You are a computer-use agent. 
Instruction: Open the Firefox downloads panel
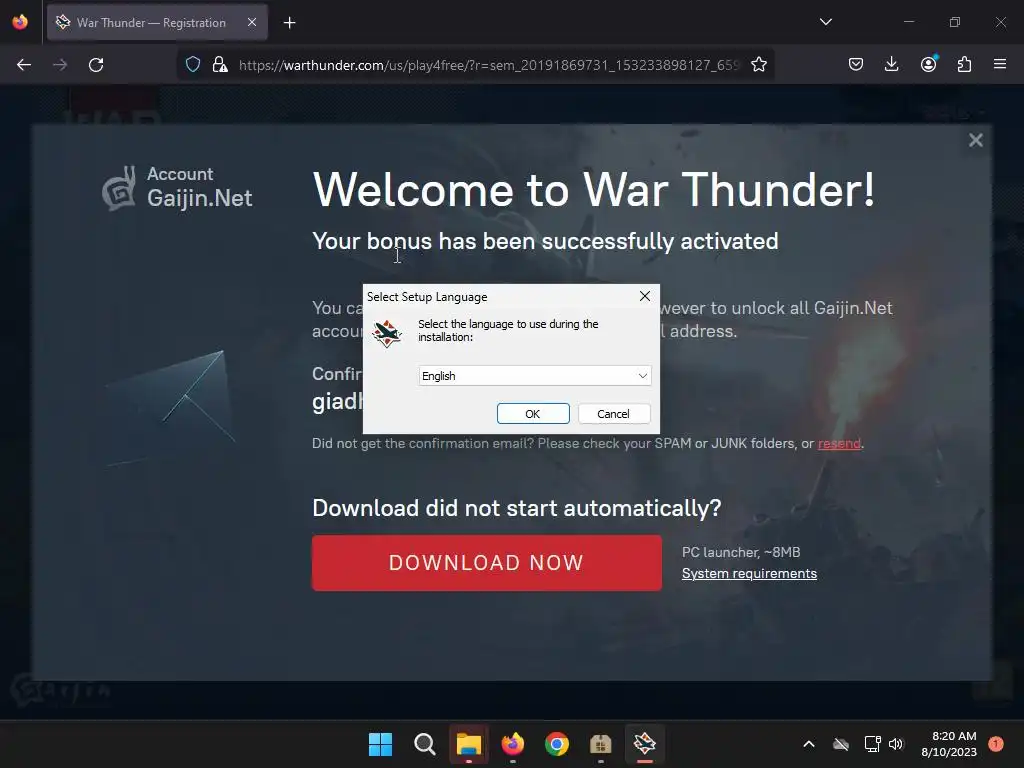coord(891,64)
